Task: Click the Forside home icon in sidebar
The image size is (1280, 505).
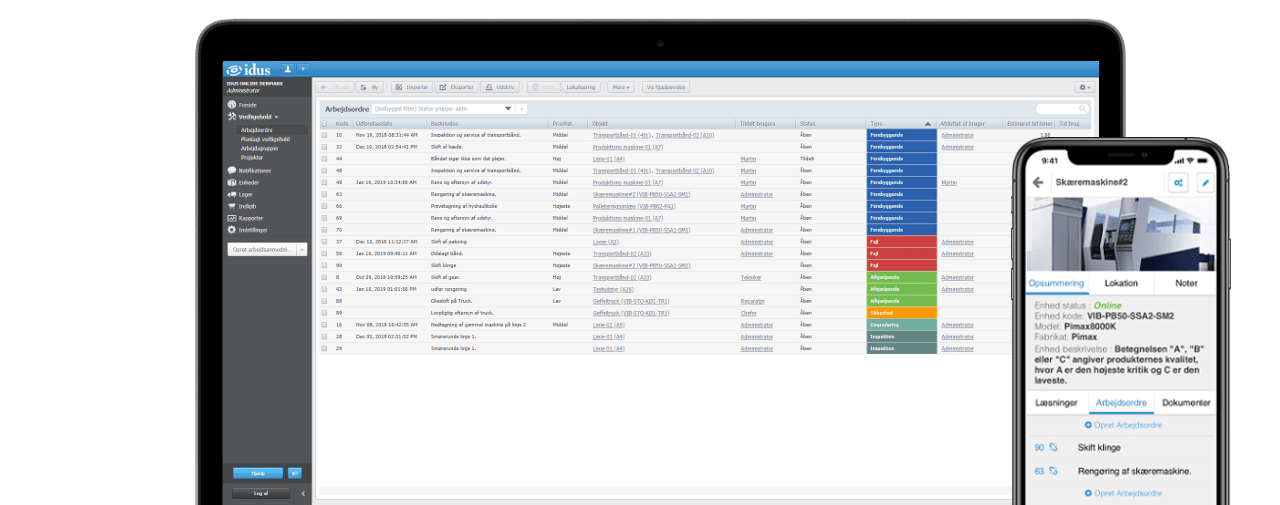Action: point(231,105)
